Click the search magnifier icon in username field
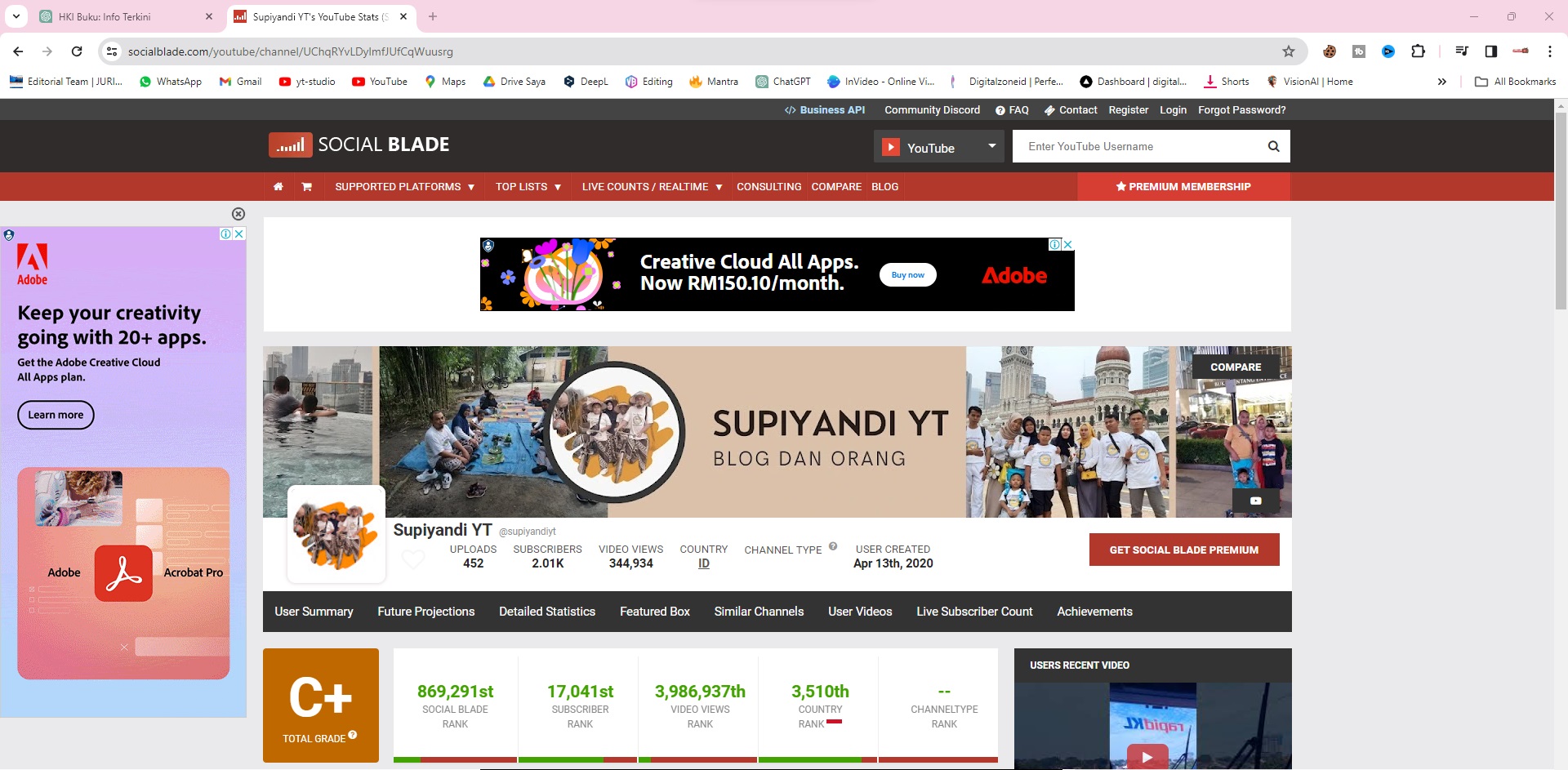The height and width of the screenshot is (770, 1568). pos(1273,147)
